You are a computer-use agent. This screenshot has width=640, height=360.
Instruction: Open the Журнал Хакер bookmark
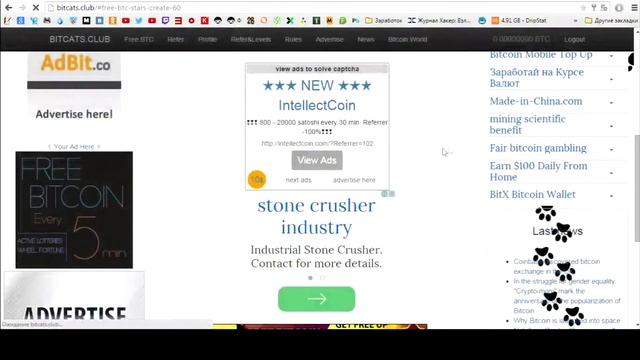coord(439,20)
